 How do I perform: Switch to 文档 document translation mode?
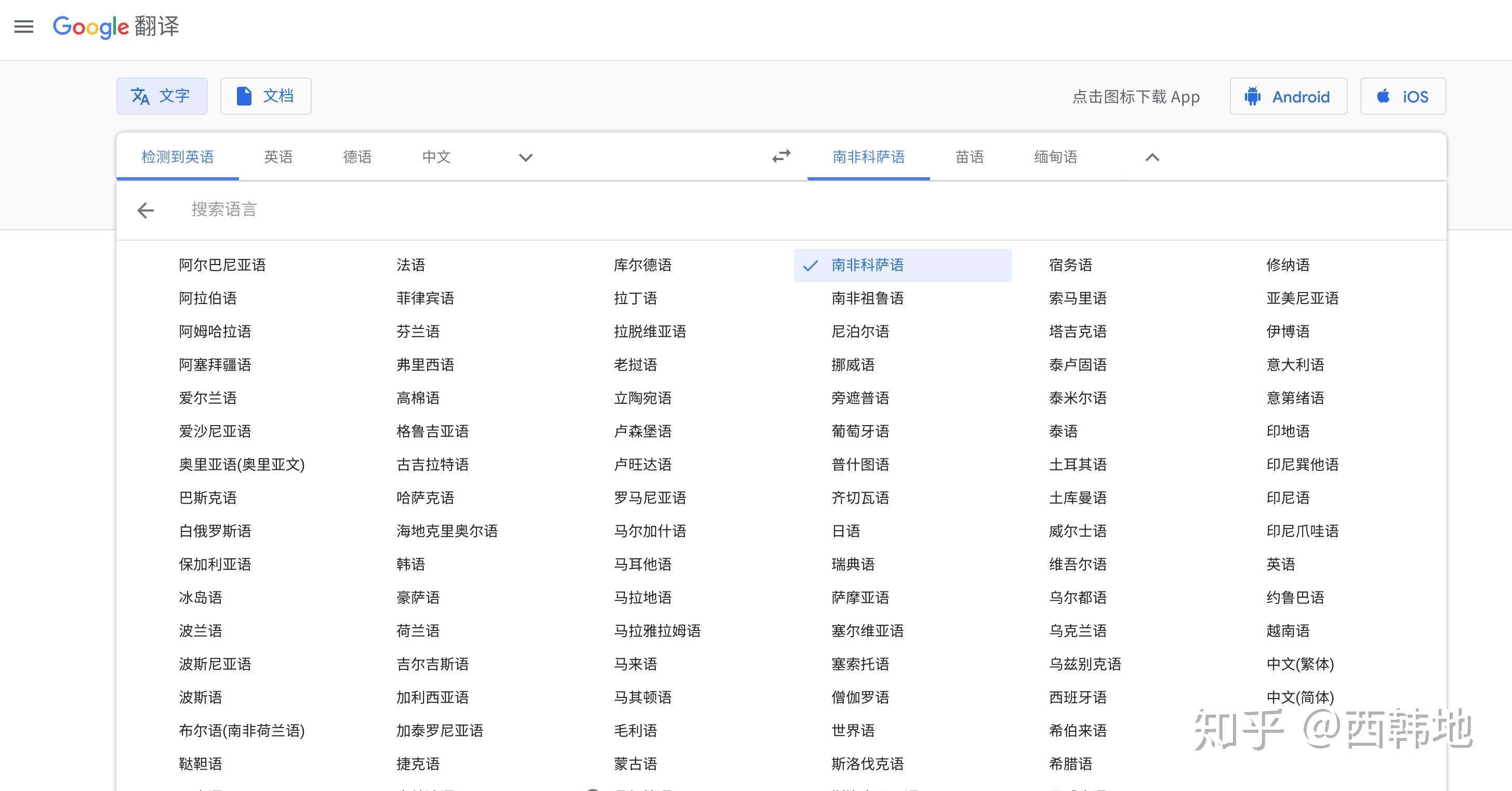coord(266,96)
